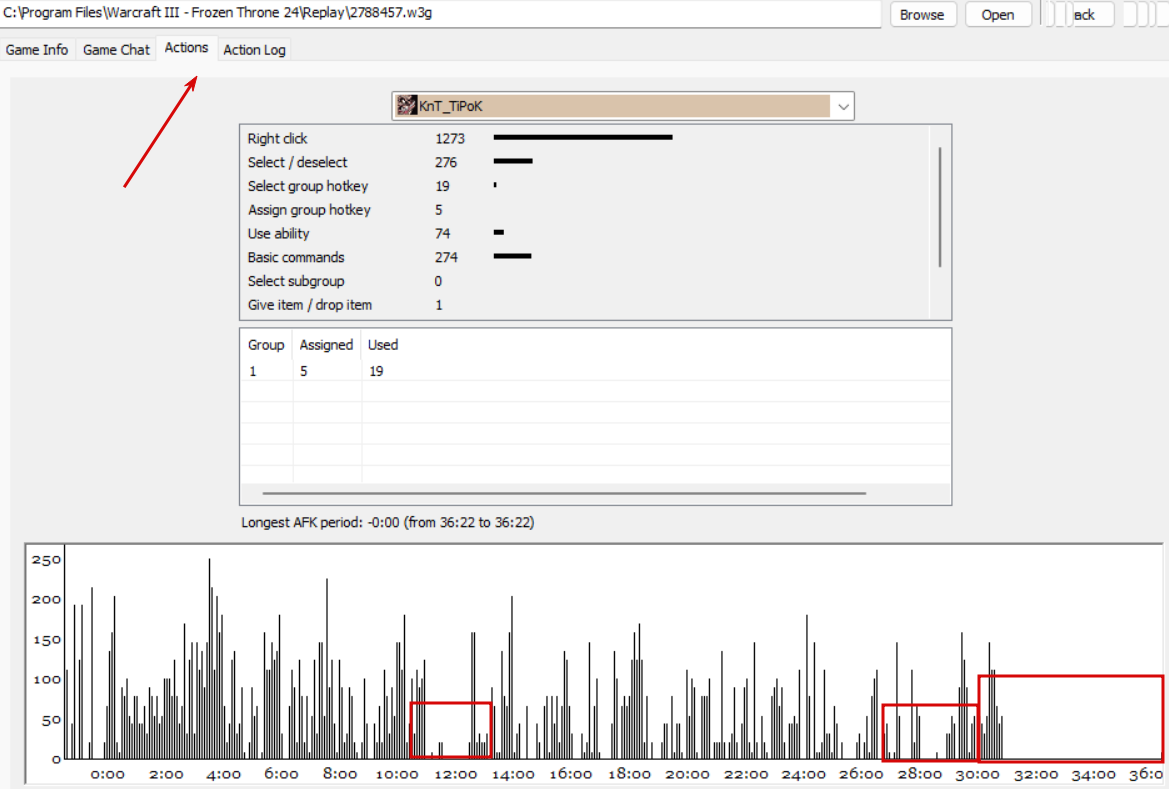Screen dimensions: 1169x789
Task: Select the Right click action row
Action: tap(585, 138)
